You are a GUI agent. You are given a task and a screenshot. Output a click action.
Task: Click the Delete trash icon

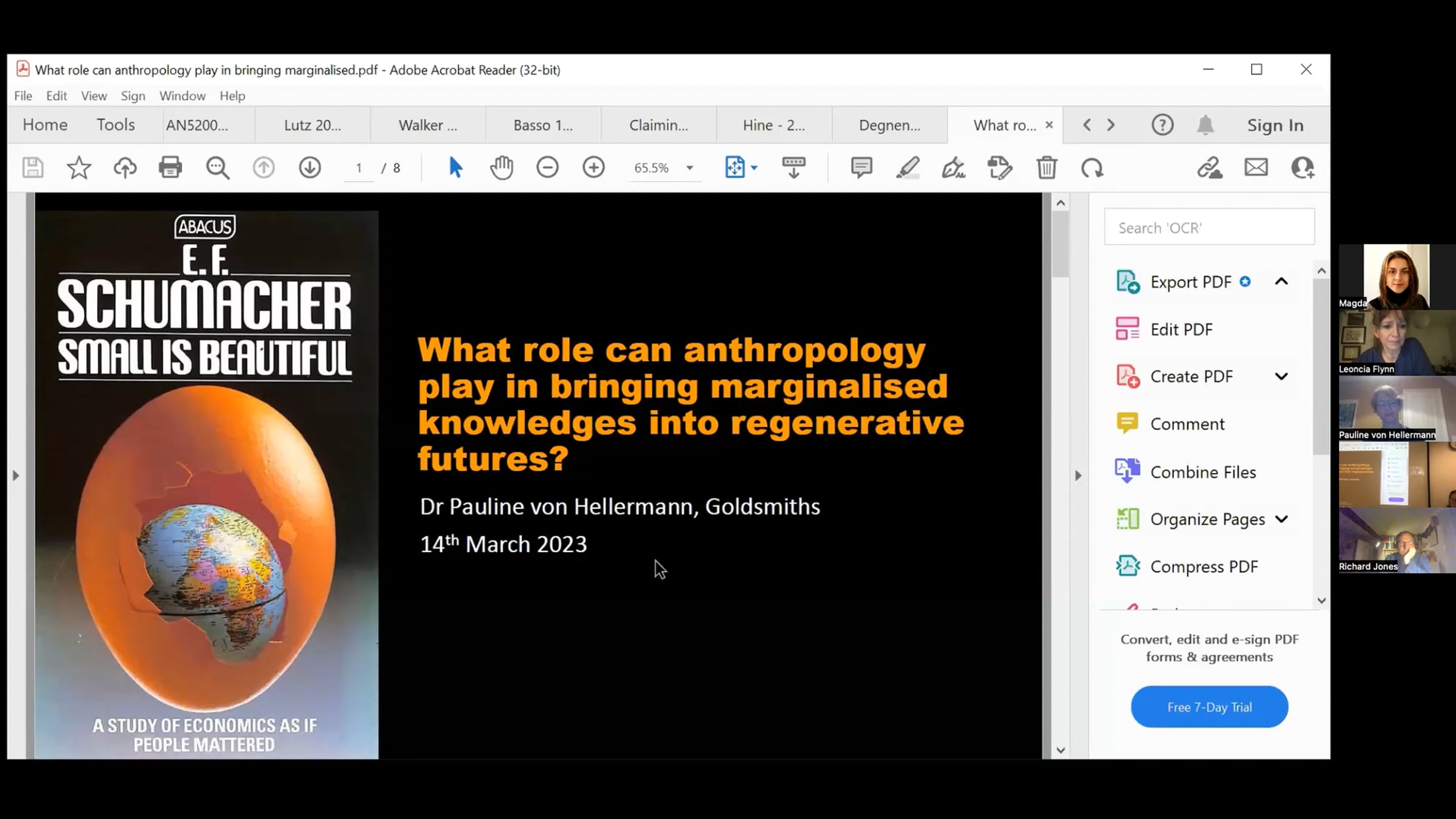point(1046,167)
